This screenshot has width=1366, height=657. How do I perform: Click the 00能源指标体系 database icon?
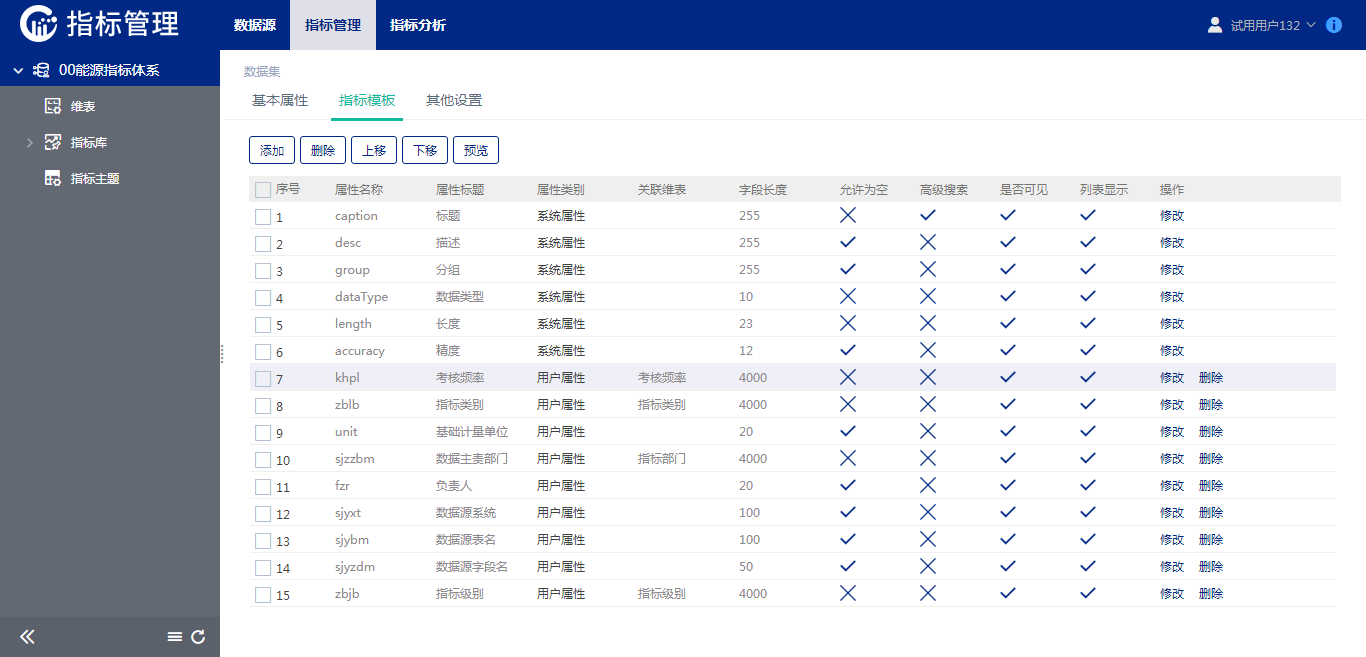click(41, 70)
